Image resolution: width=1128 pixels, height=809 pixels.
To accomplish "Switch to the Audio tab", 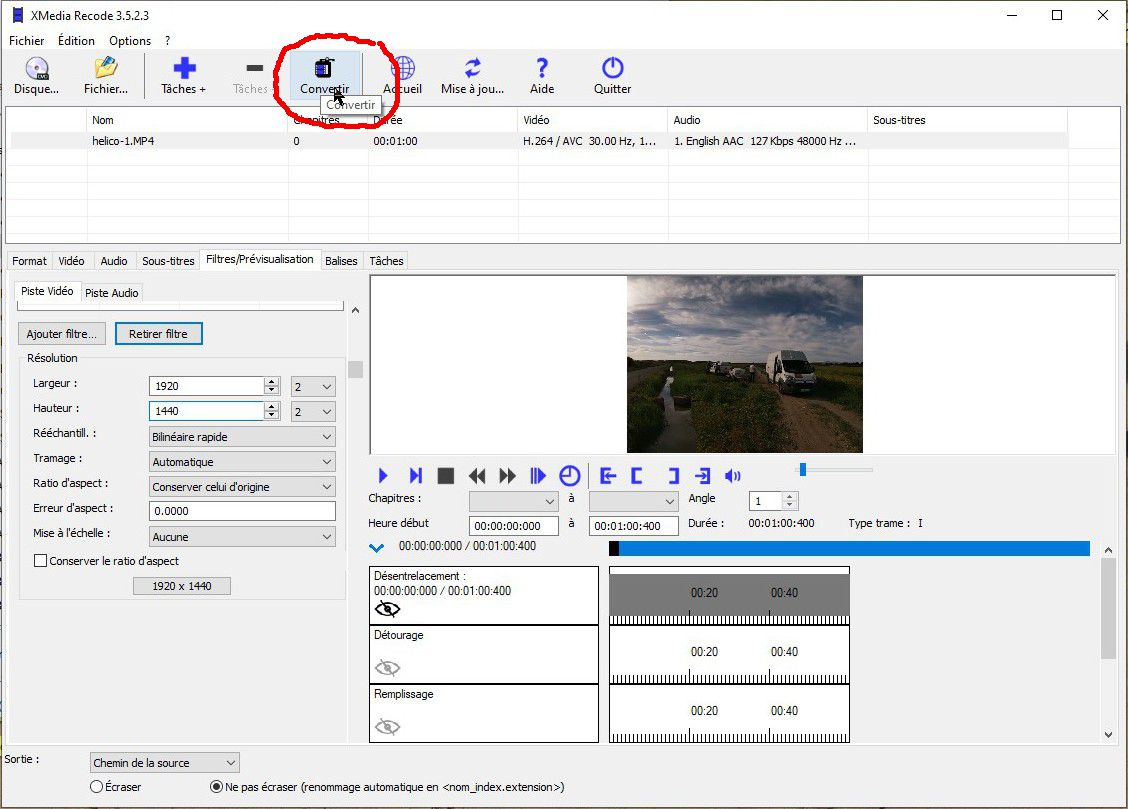I will (x=114, y=261).
